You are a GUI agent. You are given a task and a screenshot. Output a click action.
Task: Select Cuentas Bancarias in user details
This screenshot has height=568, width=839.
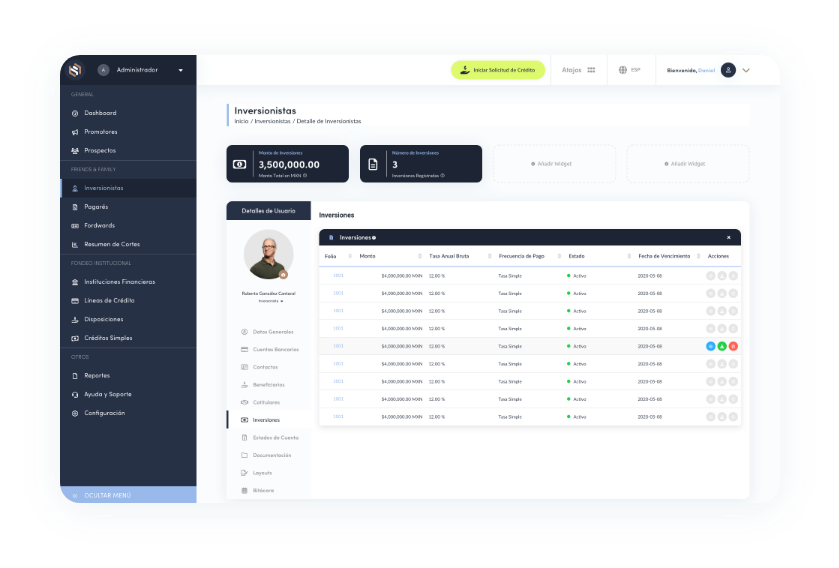click(275, 349)
